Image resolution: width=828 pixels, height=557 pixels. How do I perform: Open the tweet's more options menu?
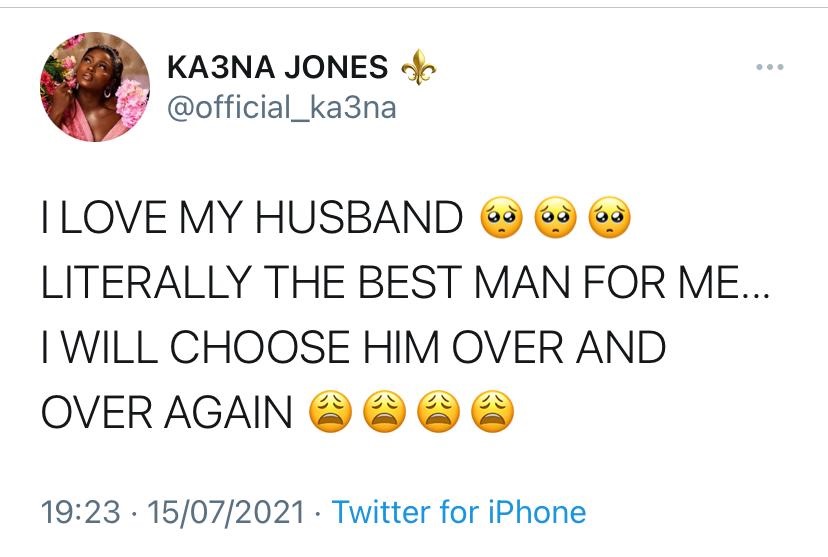770,68
